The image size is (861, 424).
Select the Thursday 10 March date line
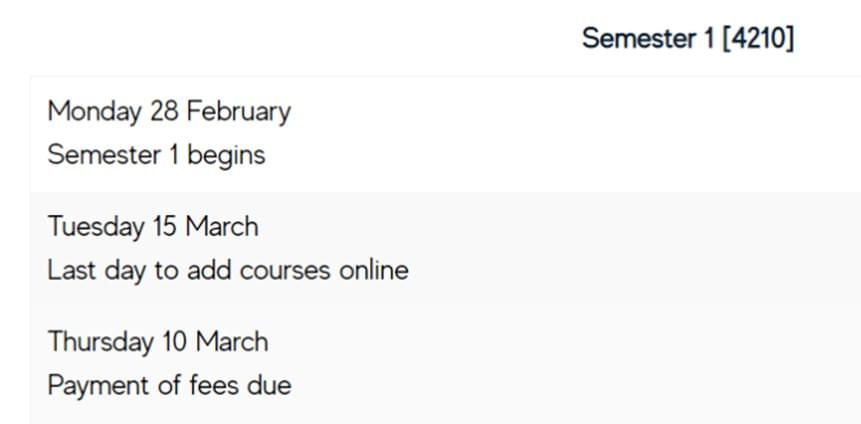tap(158, 342)
